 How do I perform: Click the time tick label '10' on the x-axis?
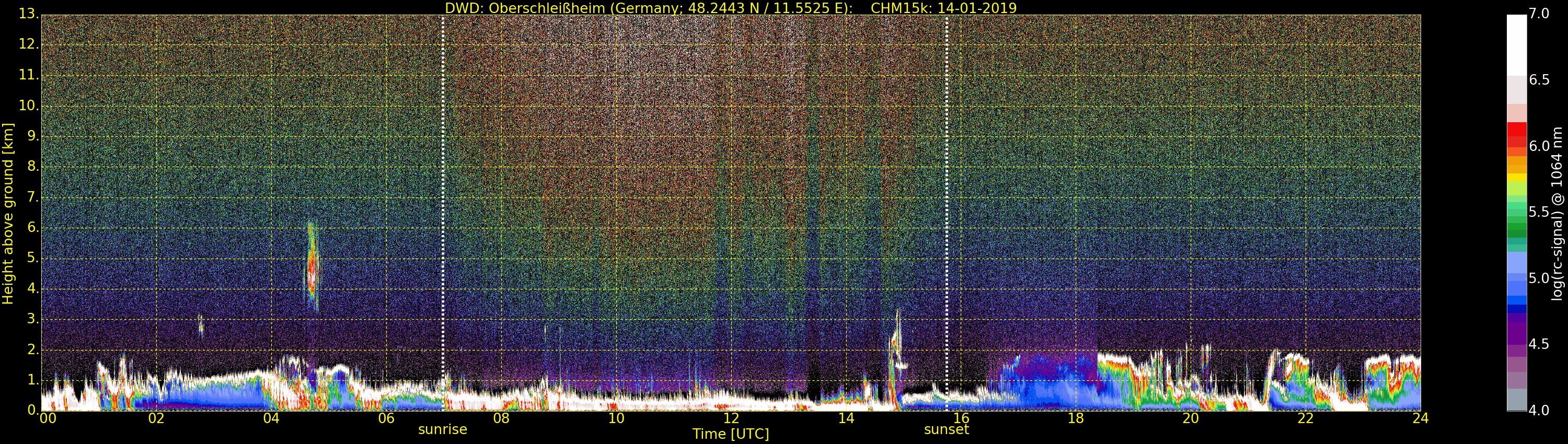[616, 418]
